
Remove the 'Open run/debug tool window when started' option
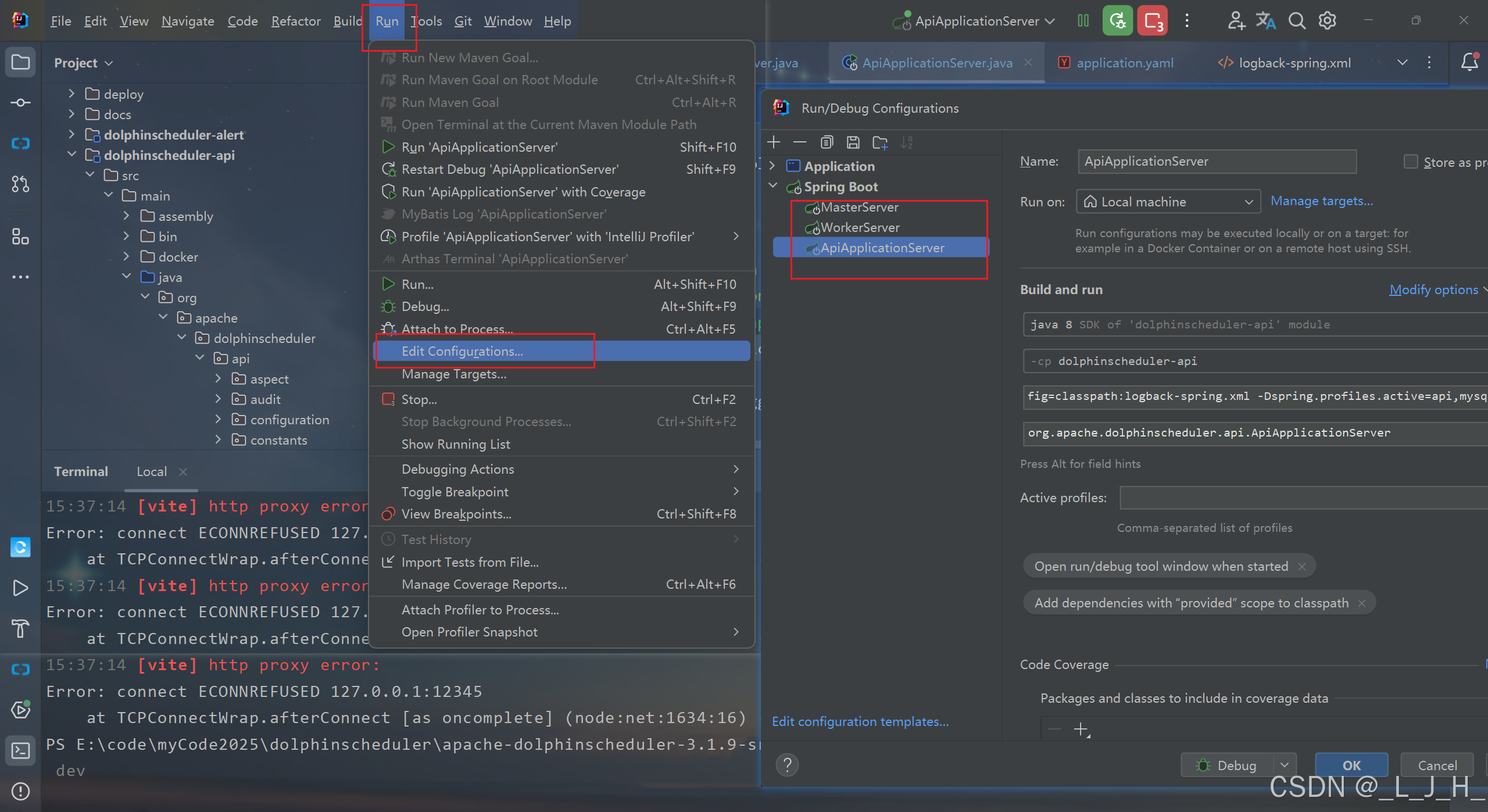click(x=1302, y=567)
